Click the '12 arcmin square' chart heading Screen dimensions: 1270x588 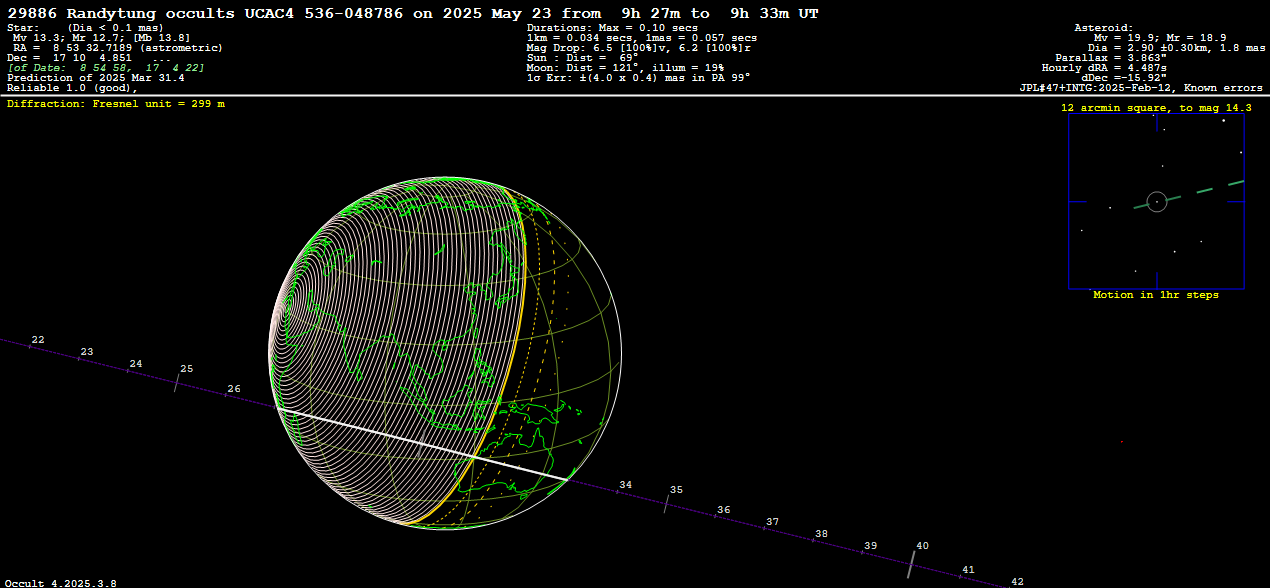1156,107
